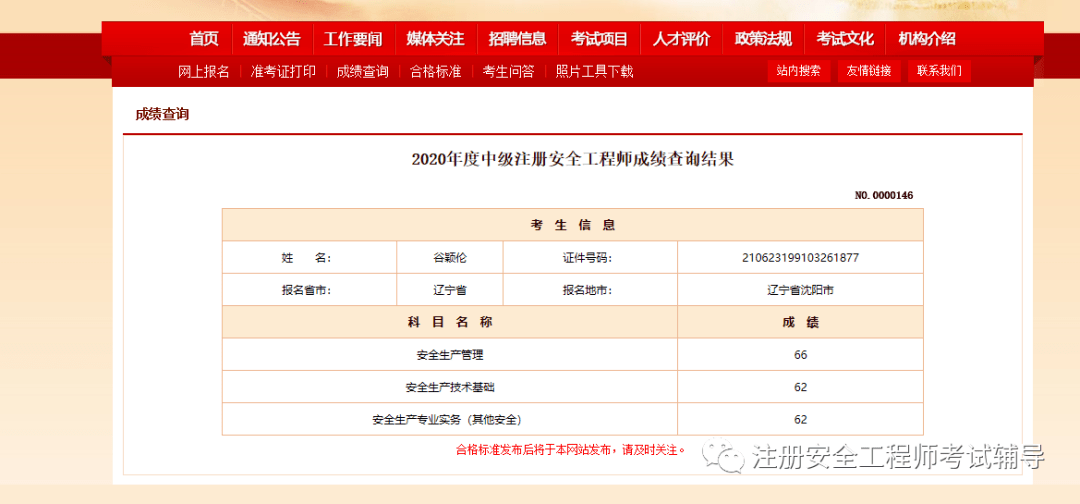Open the 准考证打印 link
Image resolution: width=1080 pixels, height=504 pixels.
[x=283, y=71]
